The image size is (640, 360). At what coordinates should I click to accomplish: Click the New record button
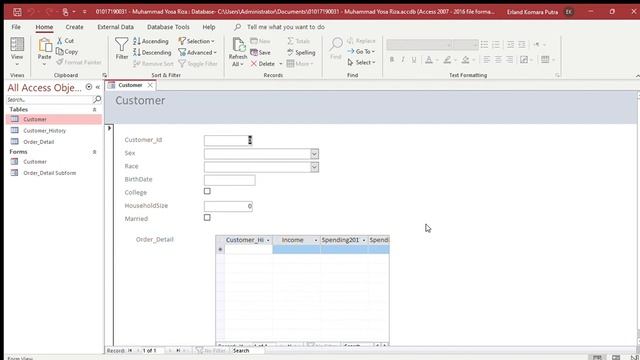coord(260,41)
